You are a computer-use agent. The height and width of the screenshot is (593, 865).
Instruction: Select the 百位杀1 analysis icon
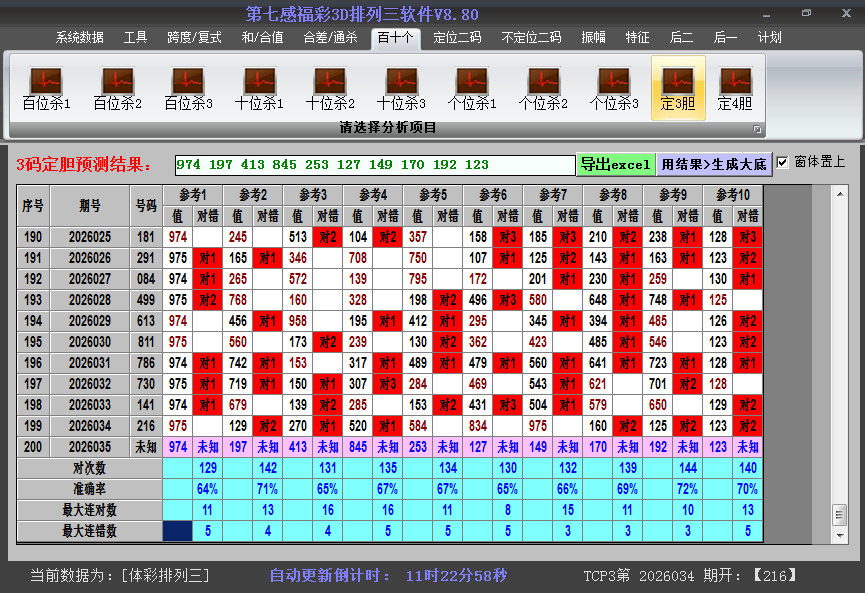pos(46,88)
